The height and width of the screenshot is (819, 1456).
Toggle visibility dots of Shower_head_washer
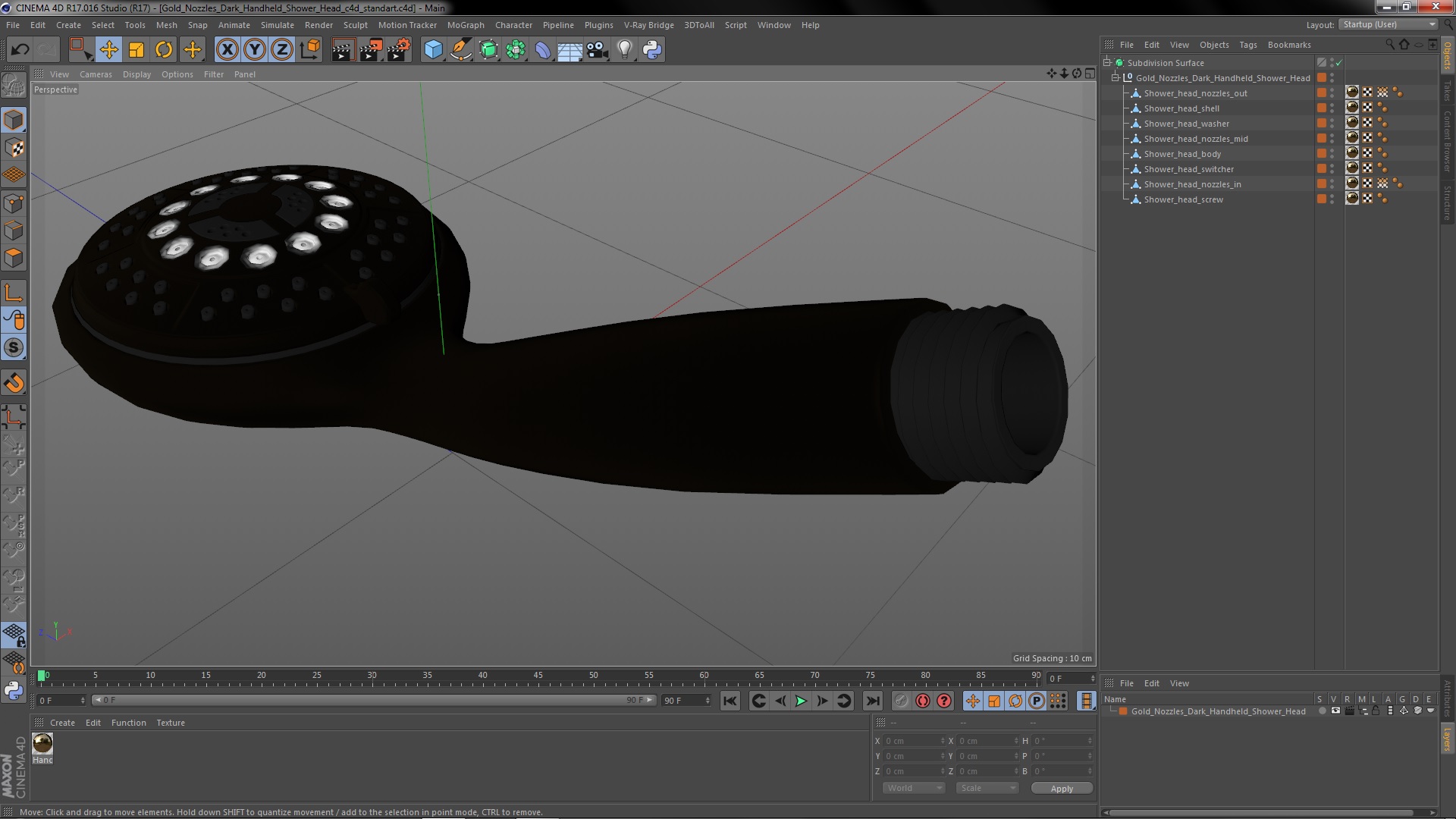pos(1332,124)
